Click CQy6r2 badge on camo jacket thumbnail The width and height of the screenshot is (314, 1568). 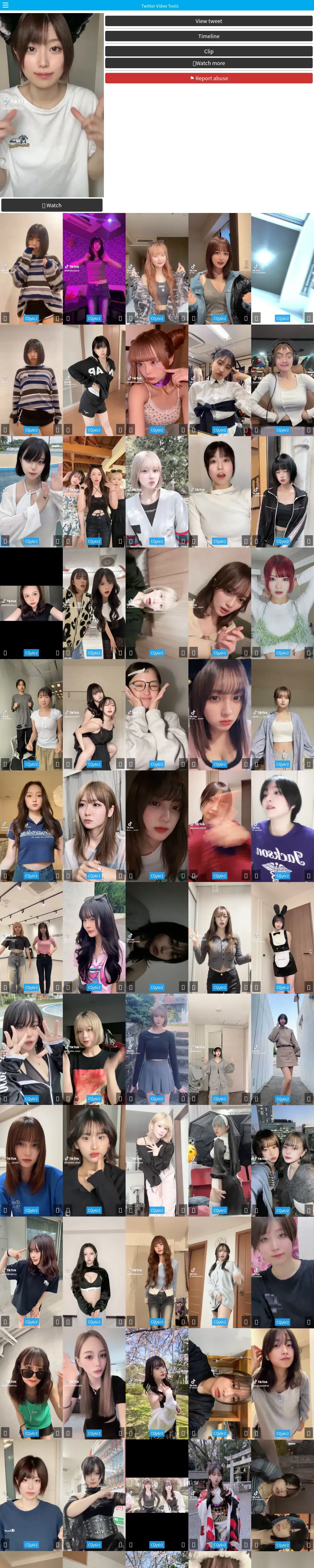157,318
